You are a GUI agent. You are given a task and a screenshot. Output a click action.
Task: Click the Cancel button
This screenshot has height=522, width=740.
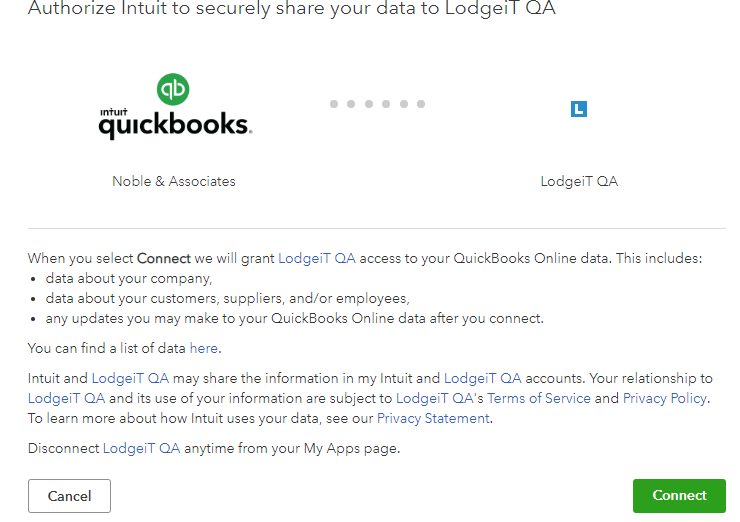[69, 496]
